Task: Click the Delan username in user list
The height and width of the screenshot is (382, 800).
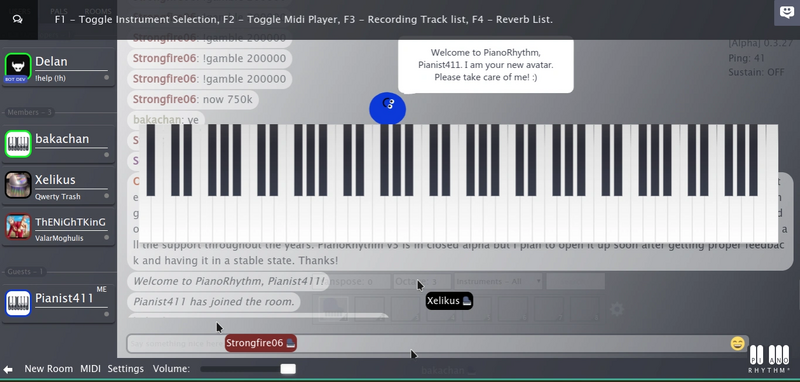Action: point(51,62)
